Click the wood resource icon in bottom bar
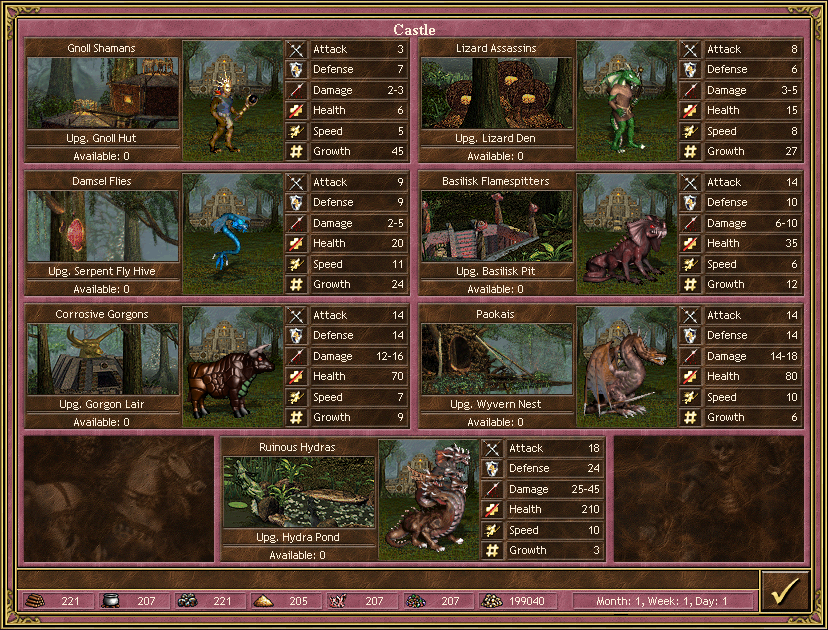Viewport: 828px width, 630px height. (34, 601)
